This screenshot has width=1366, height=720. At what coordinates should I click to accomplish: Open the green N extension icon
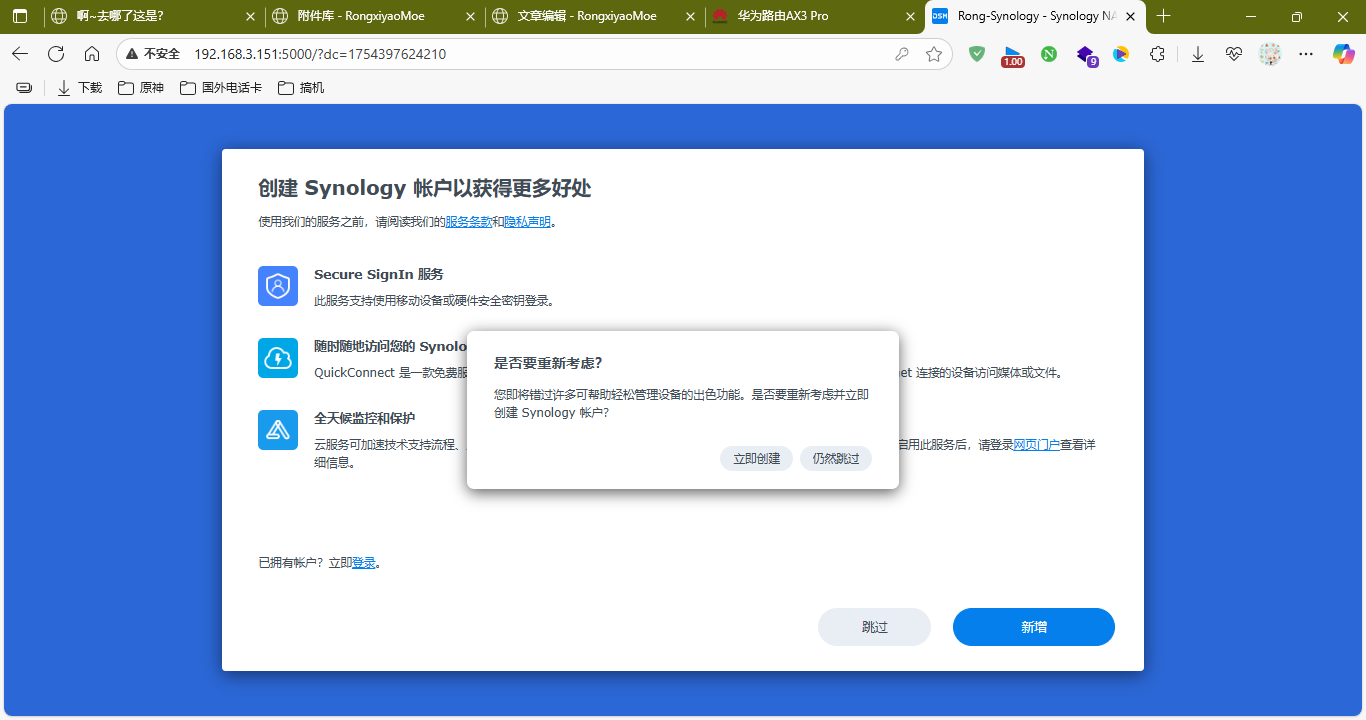(x=1049, y=54)
